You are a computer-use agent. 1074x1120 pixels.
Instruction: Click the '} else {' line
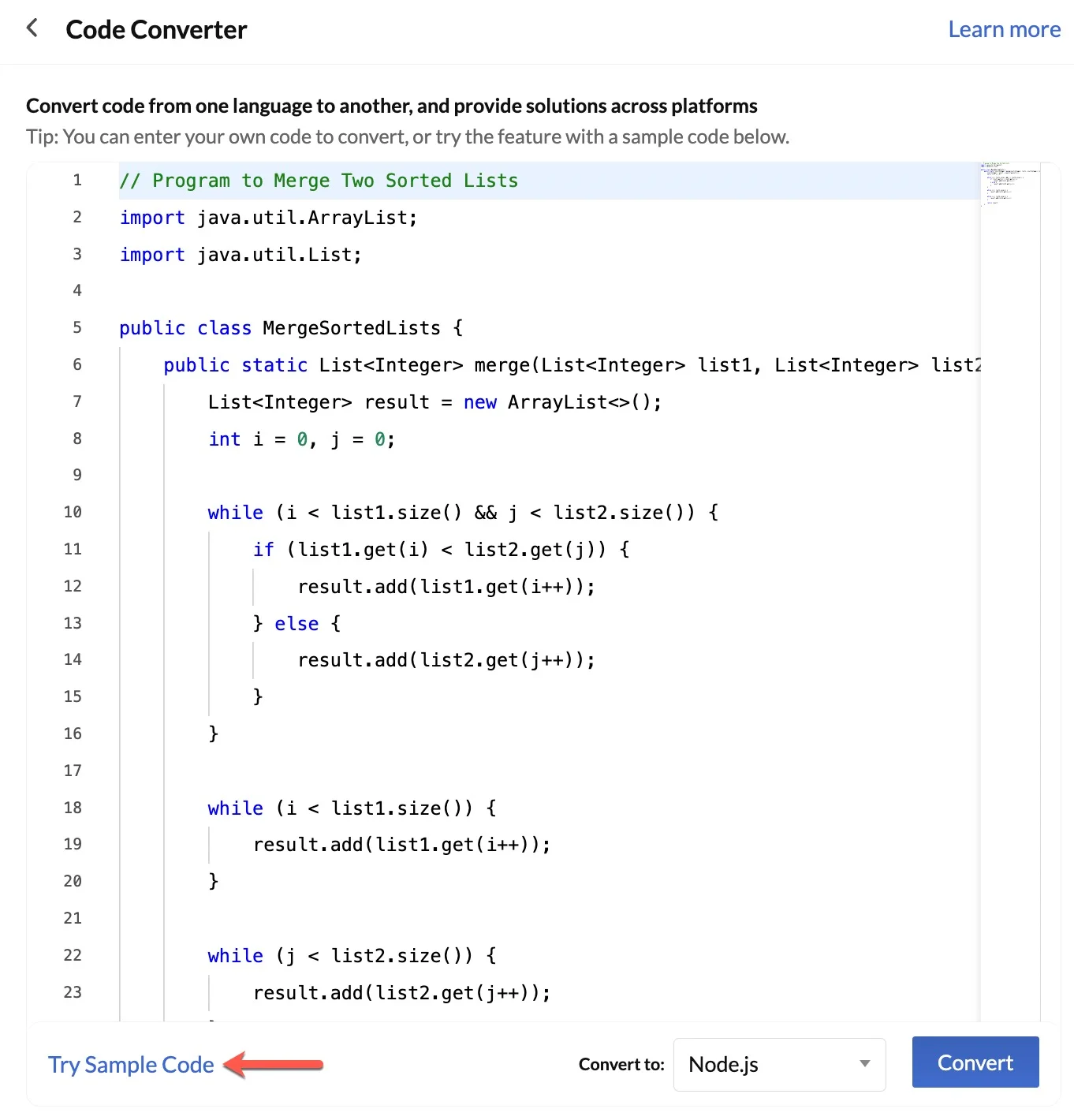pos(296,624)
